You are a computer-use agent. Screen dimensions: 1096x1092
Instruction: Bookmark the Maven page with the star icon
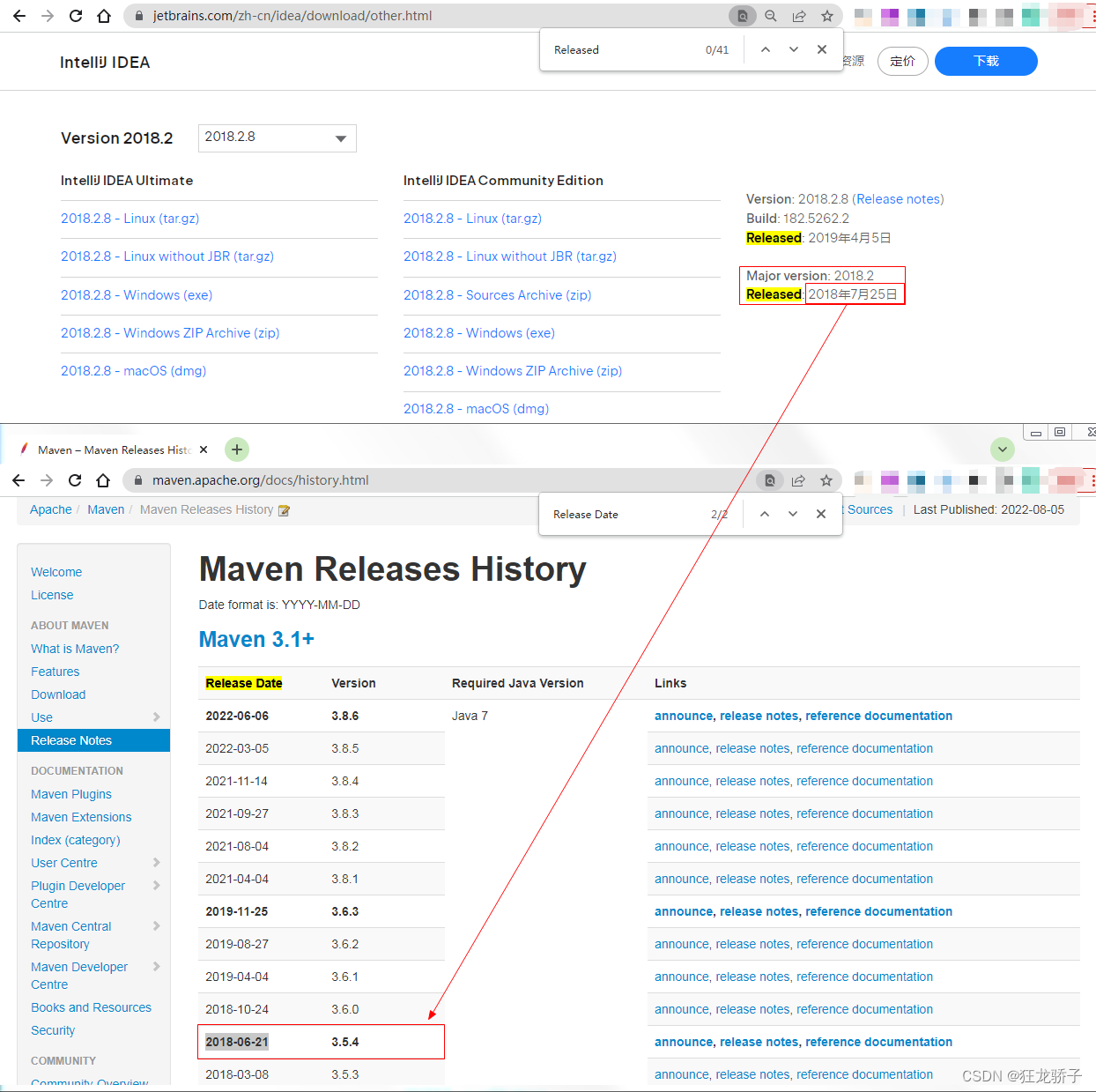(x=826, y=480)
